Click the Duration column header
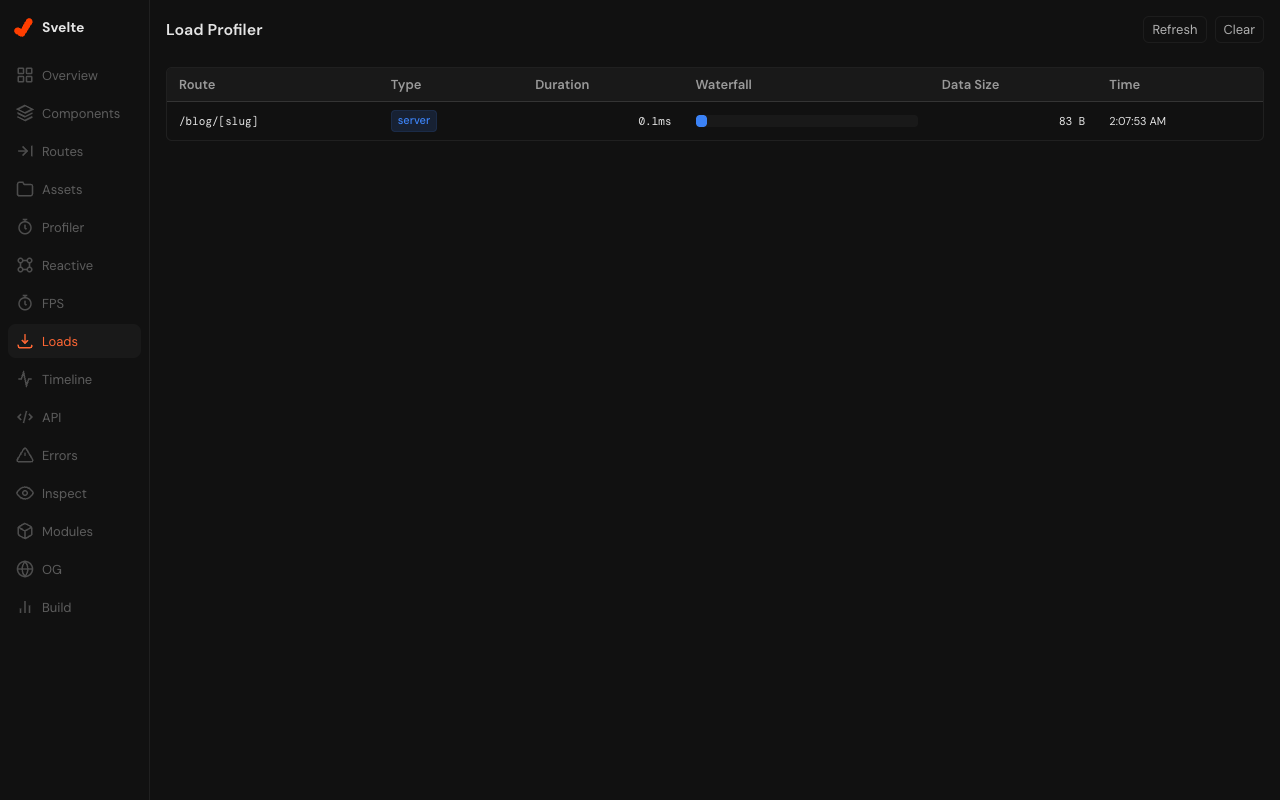Image resolution: width=1280 pixels, height=800 pixels. [562, 85]
